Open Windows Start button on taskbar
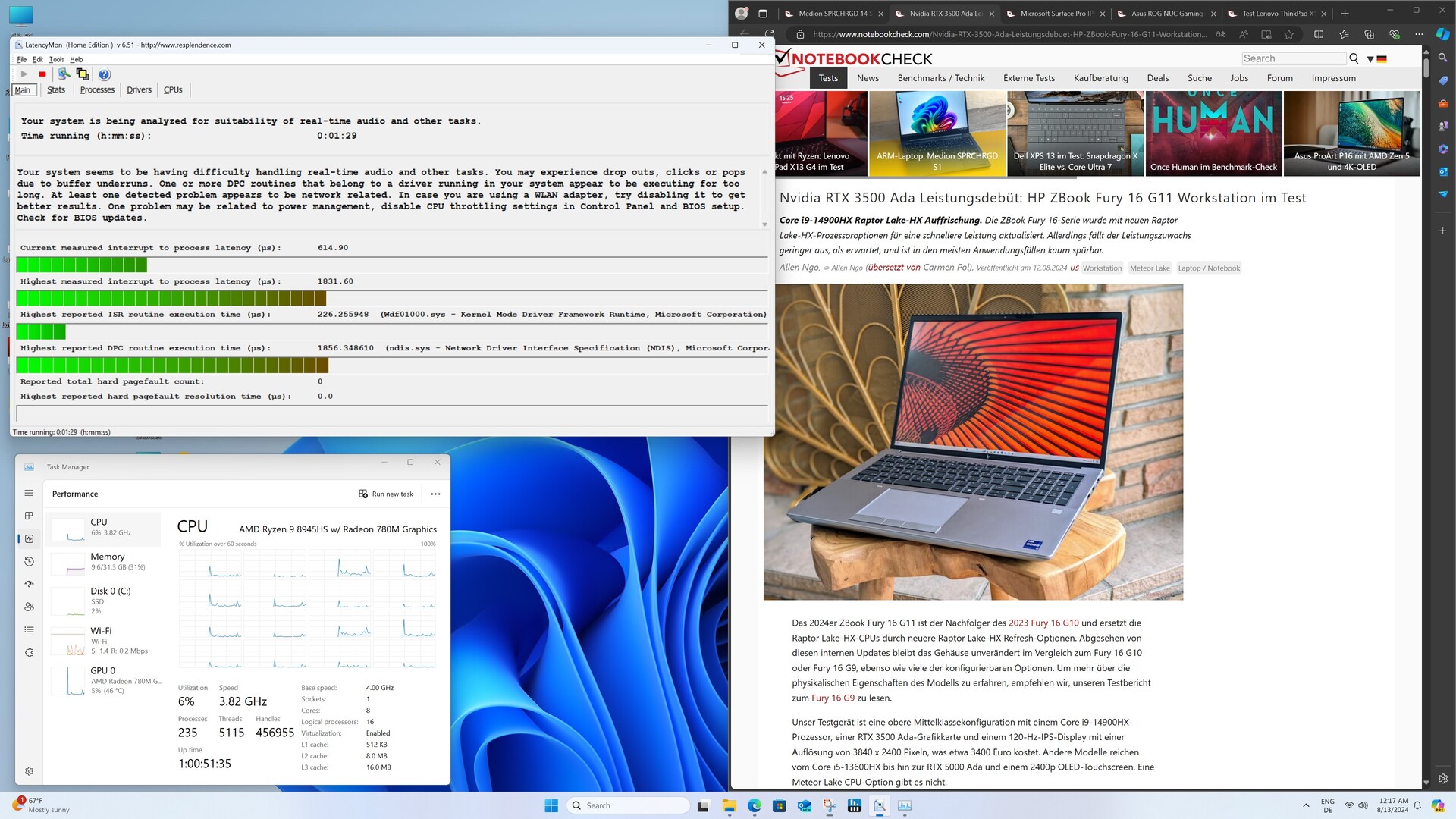This screenshot has height=819, width=1456. 551,805
